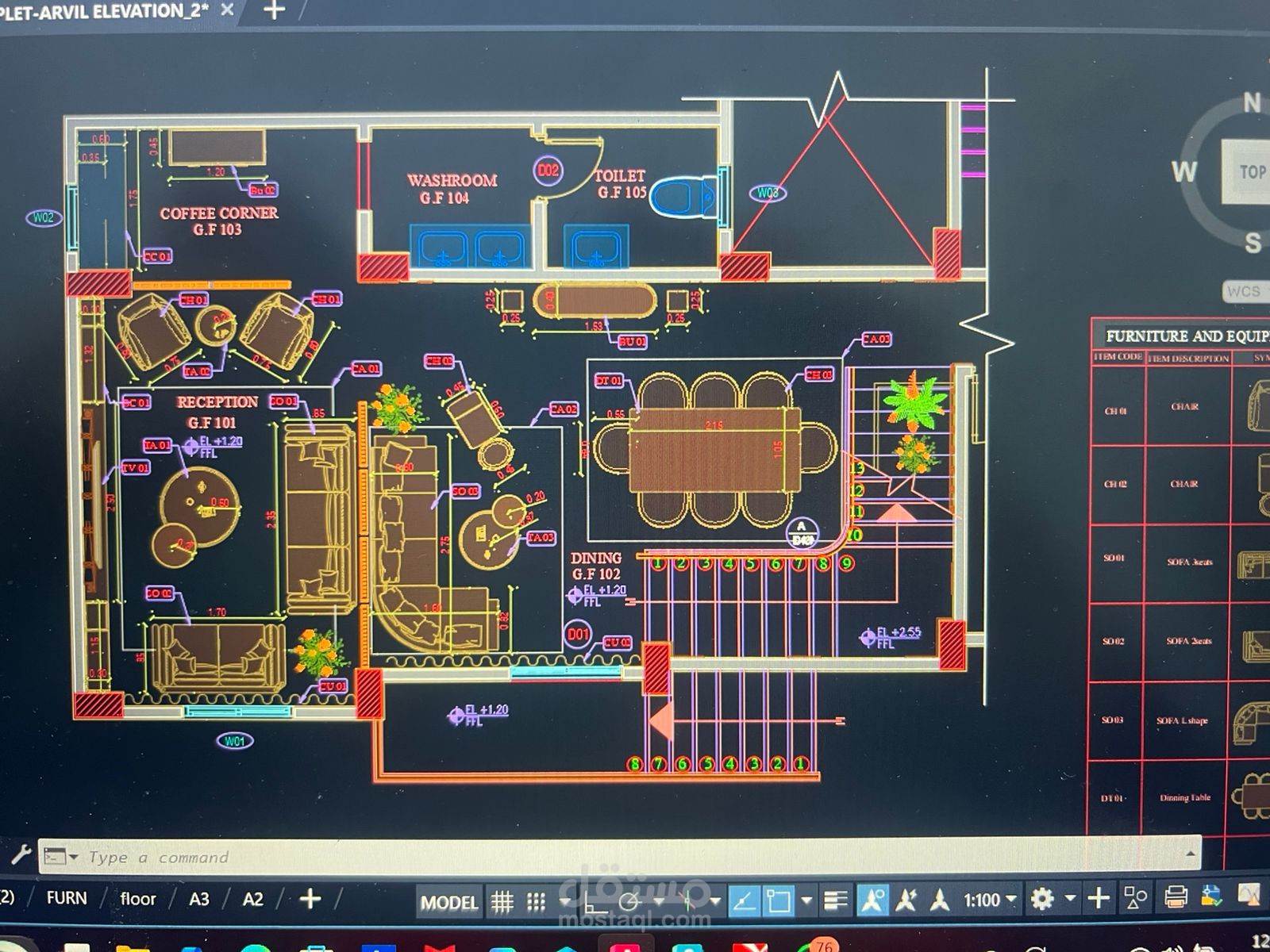Select the SO 01 item code cell

pos(1114,558)
